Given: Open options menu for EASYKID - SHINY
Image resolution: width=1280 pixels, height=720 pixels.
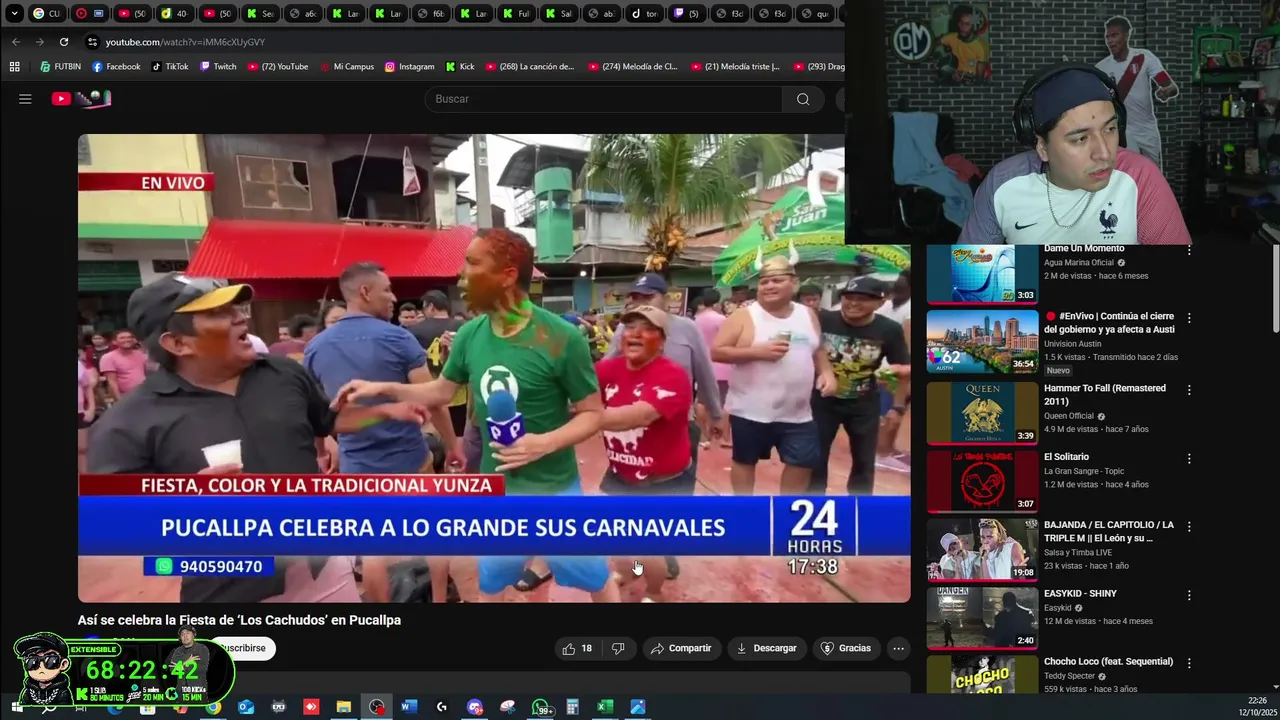Looking at the screenshot, I should (1189, 595).
